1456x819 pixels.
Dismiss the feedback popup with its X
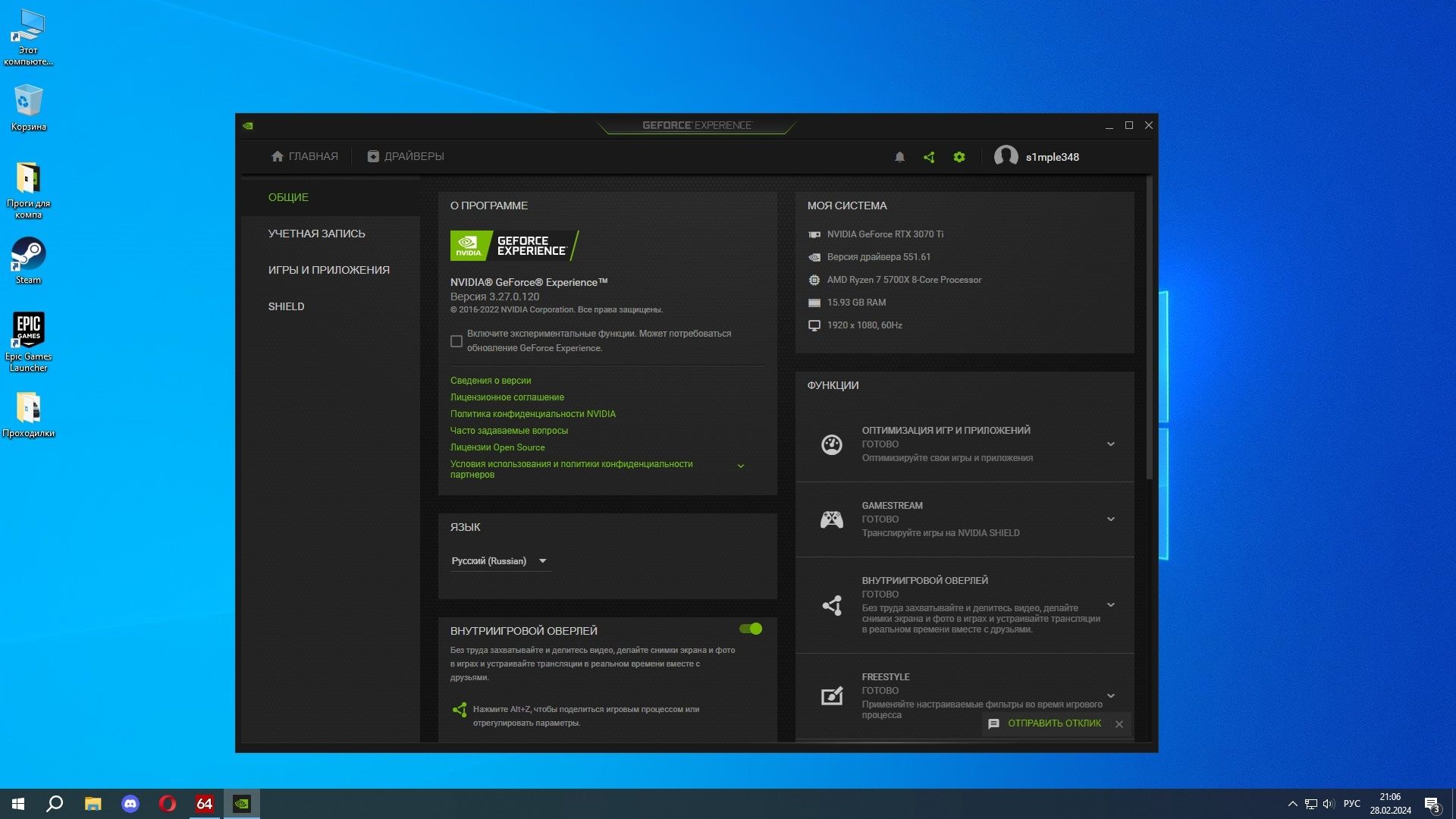[1119, 724]
